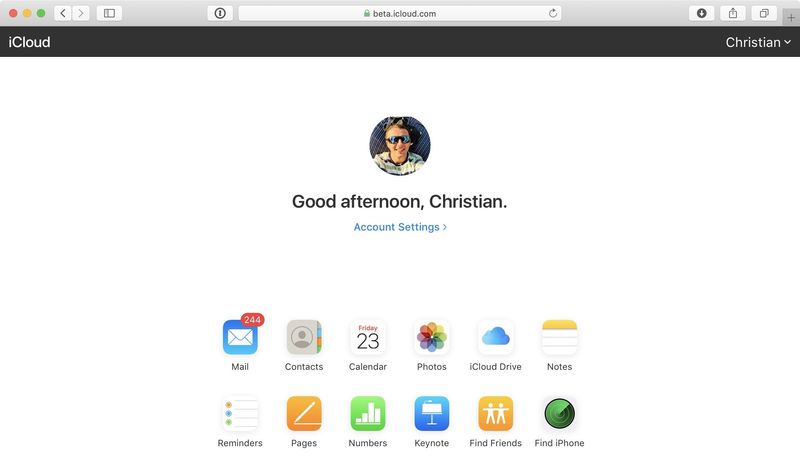The width and height of the screenshot is (800, 458).
Task: Open the Mail app icon
Action: [240, 337]
